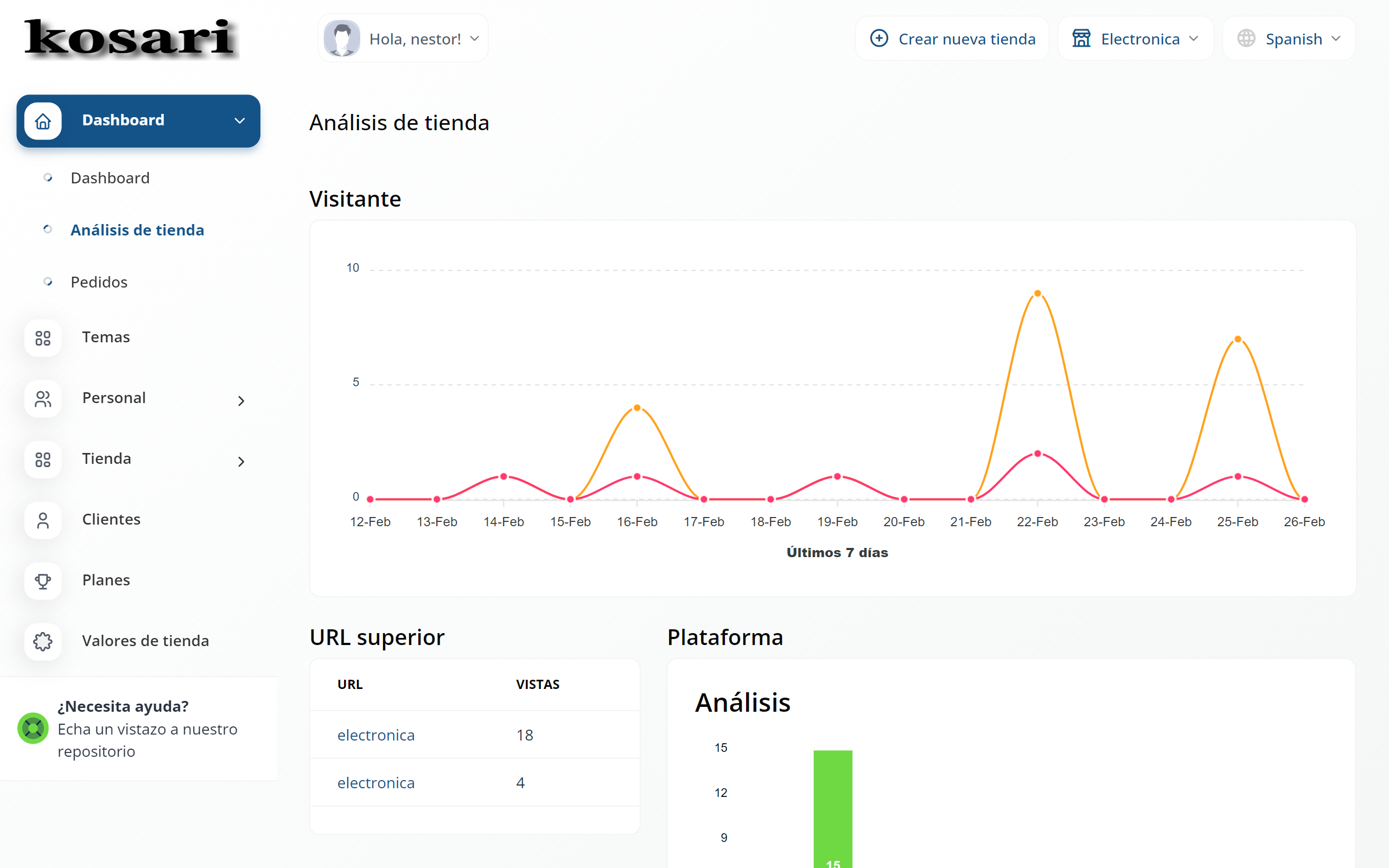Collapse the Dashboard menu chevron
1389x868 pixels.
240,120
